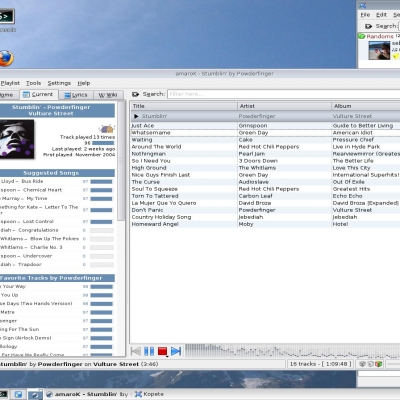Click the Kopete taskbar button
The width and height of the screenshot is (400, 400).
pyautogui.click(x=149, y=394)
